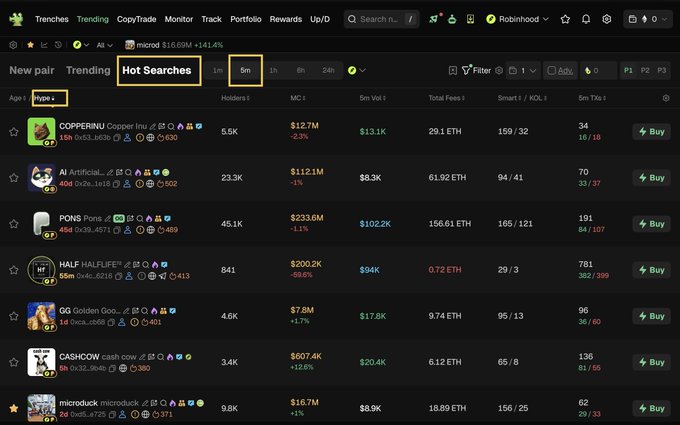Click the orange warning icon in GG row
Image resolution: width=680 pixels, height=425 pixels.
click(x=134, y=322)
